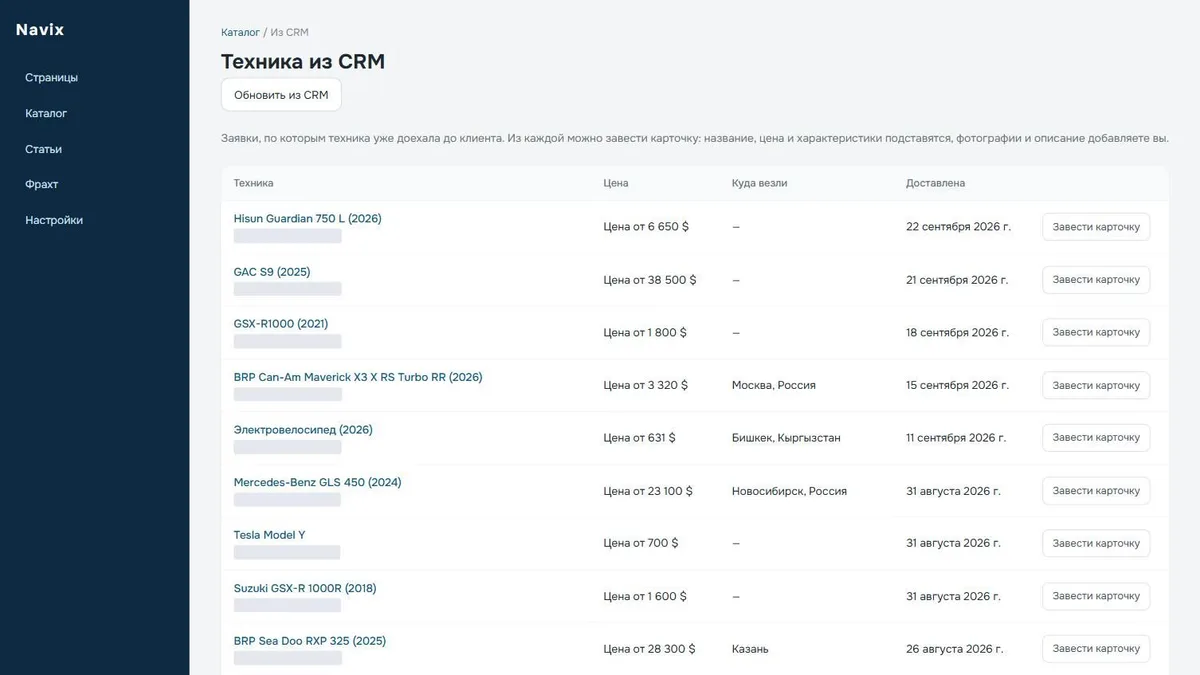Click the Техника column header

[253, 183]
